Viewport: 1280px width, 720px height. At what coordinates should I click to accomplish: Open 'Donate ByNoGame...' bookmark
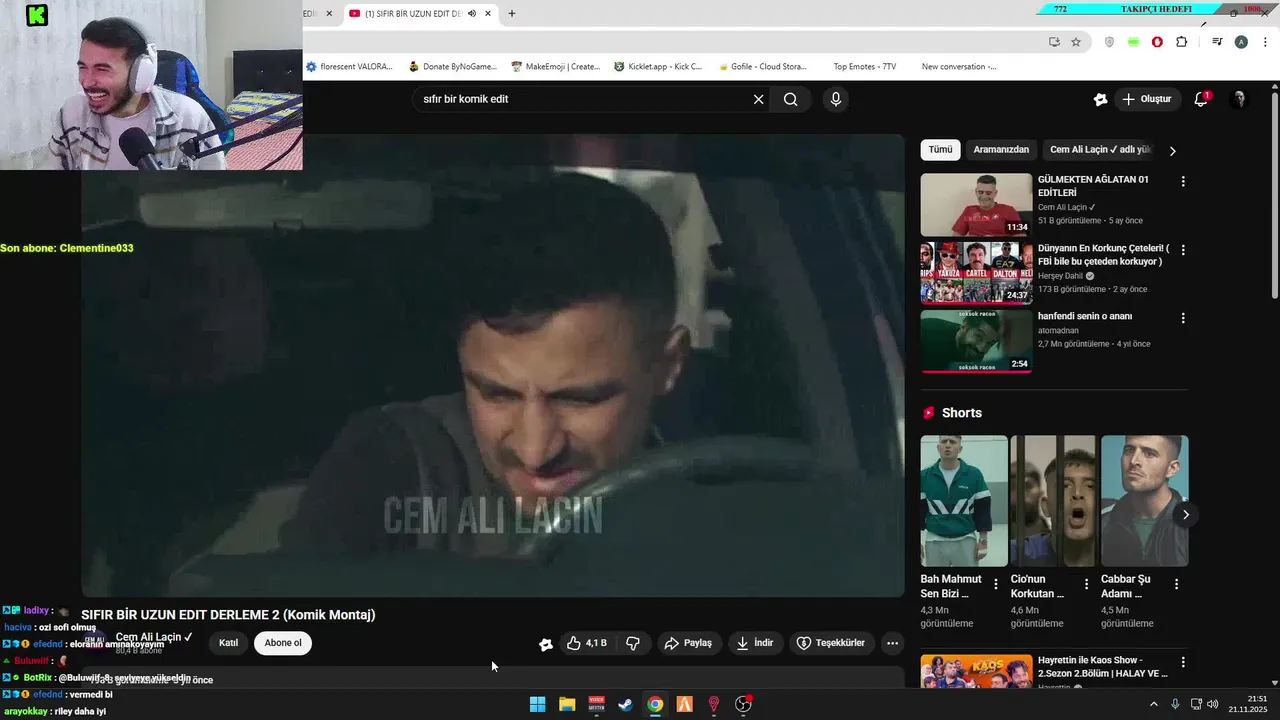tap(452, 67)
